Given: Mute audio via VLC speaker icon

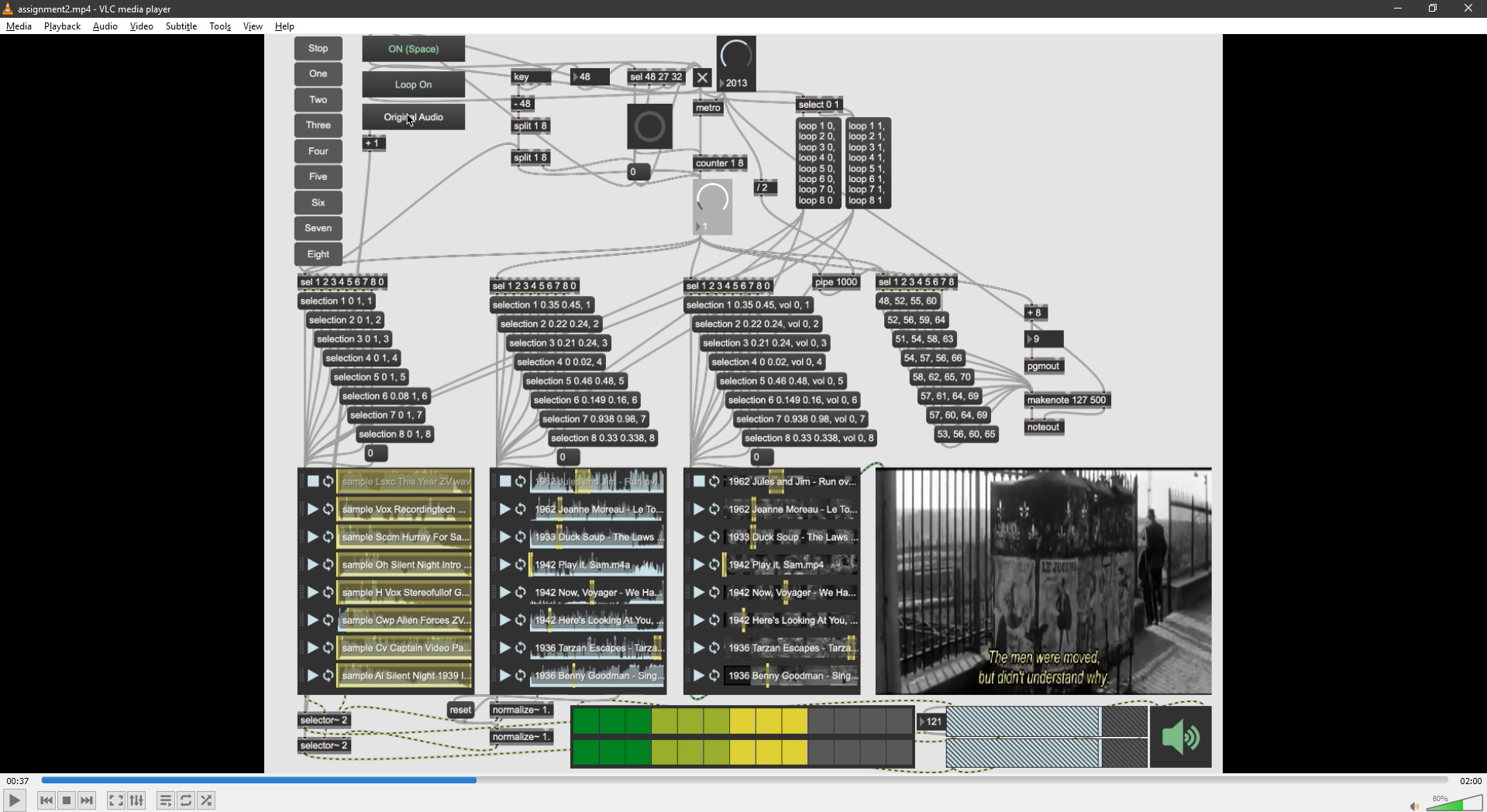Looking at the screenshot, I should coord(1414,806).
